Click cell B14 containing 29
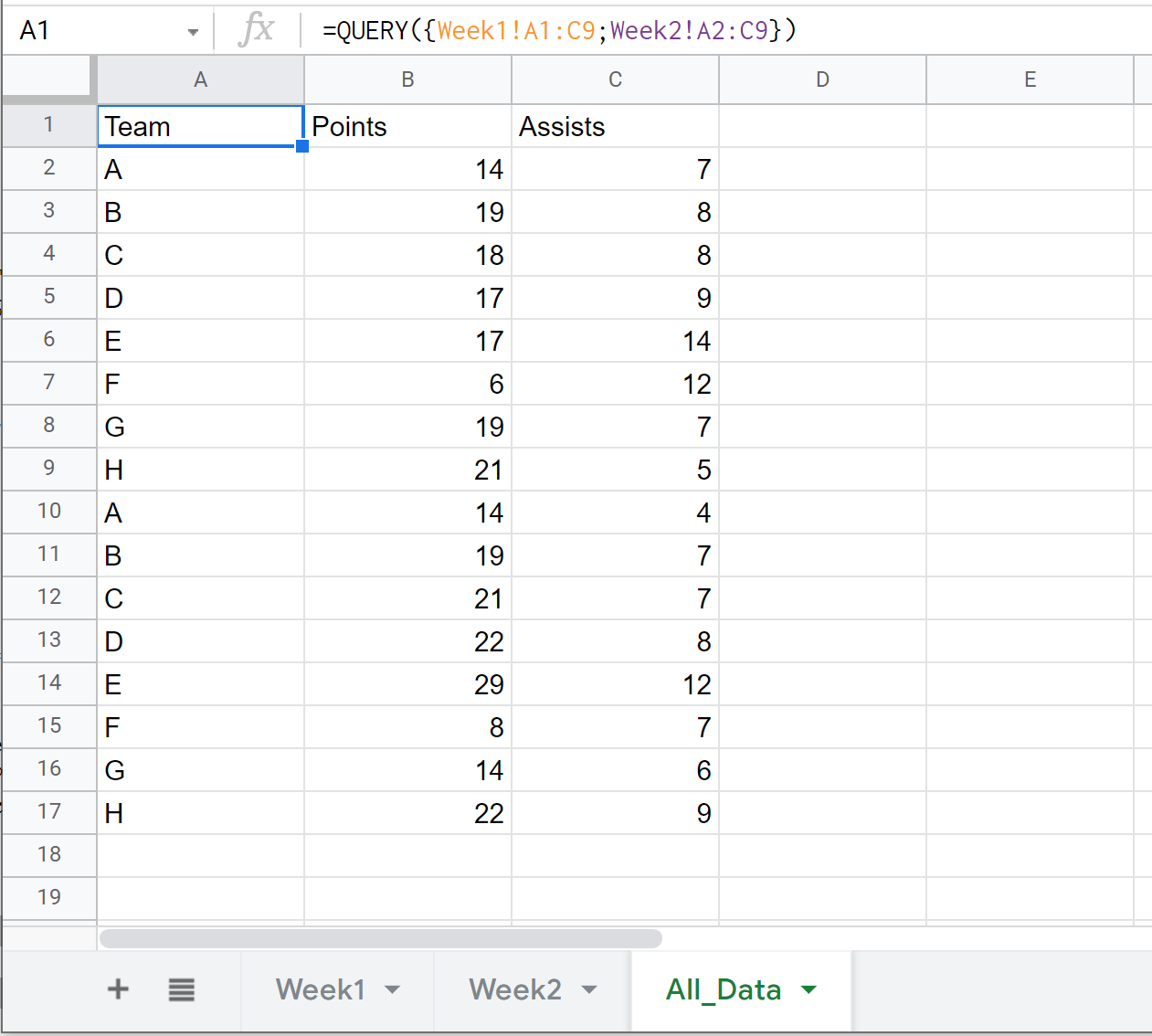This screenshot has width=1152, height=1036. coord(407,684)
